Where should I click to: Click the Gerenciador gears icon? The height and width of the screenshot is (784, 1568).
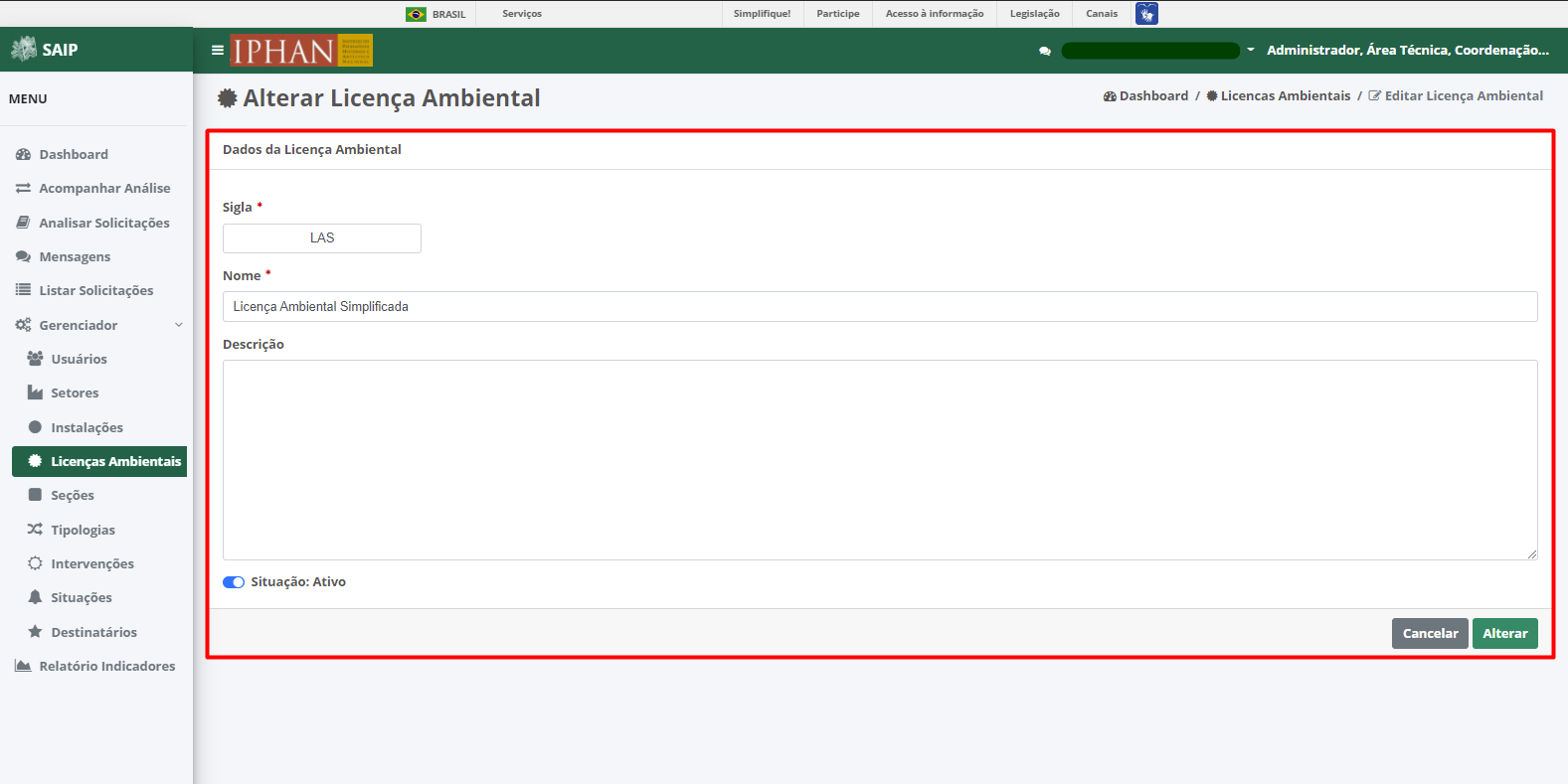[23, 325]
